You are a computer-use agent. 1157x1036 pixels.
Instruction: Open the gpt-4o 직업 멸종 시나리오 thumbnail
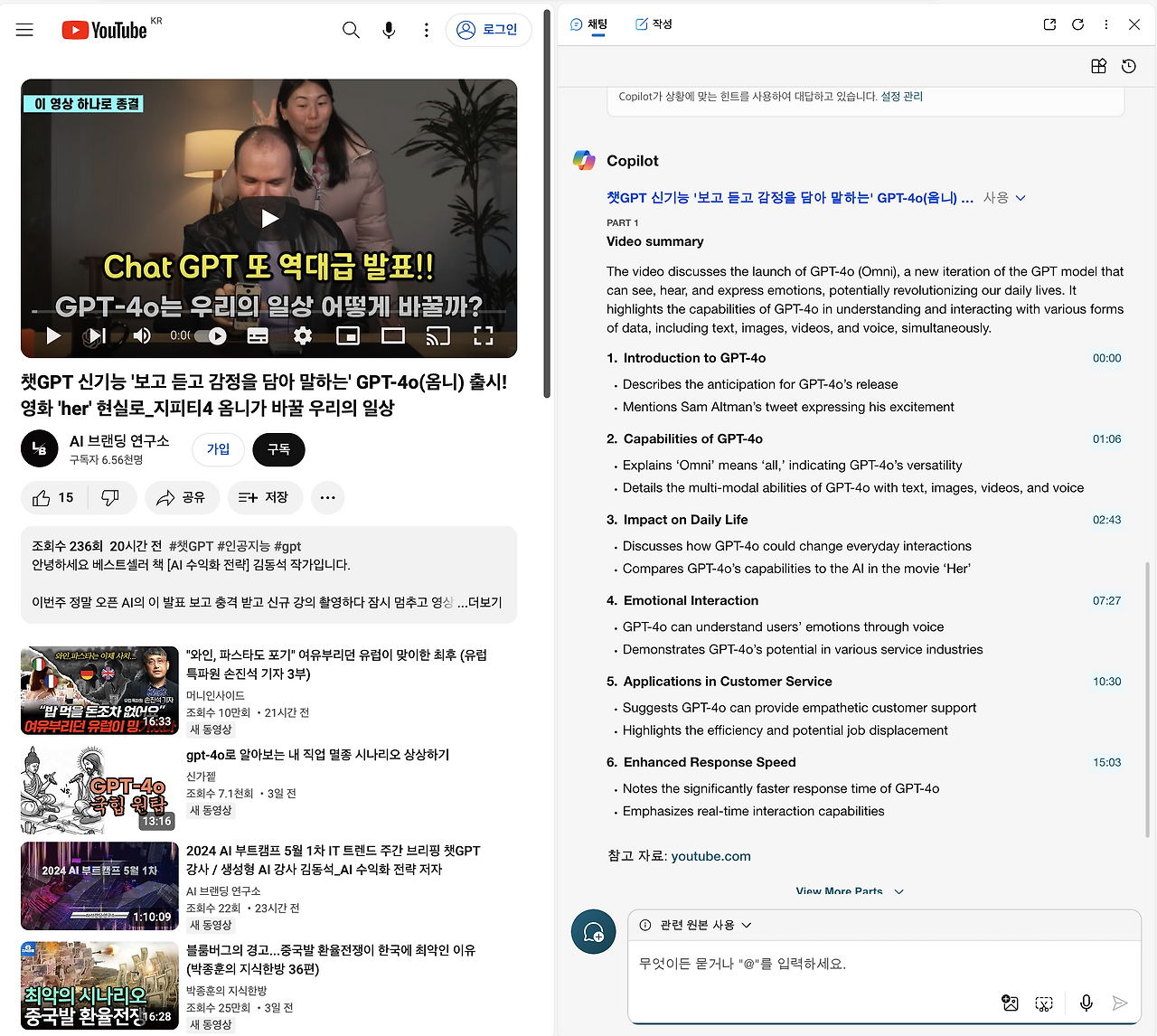(99, 788)
